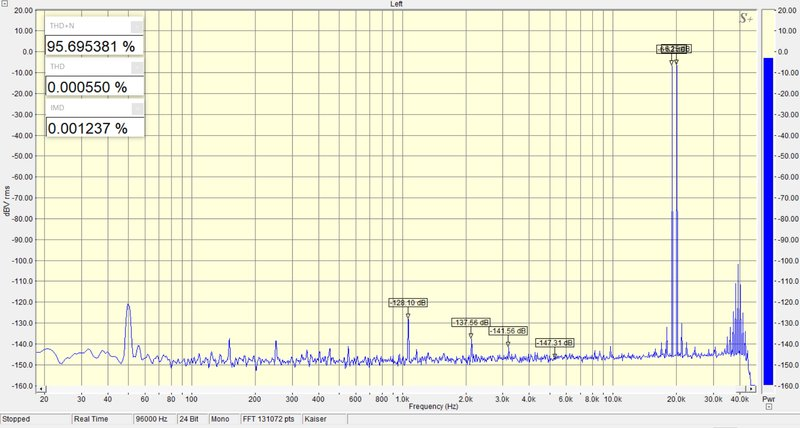Collapse the Left spectrum panel corner box

point(5,4)
